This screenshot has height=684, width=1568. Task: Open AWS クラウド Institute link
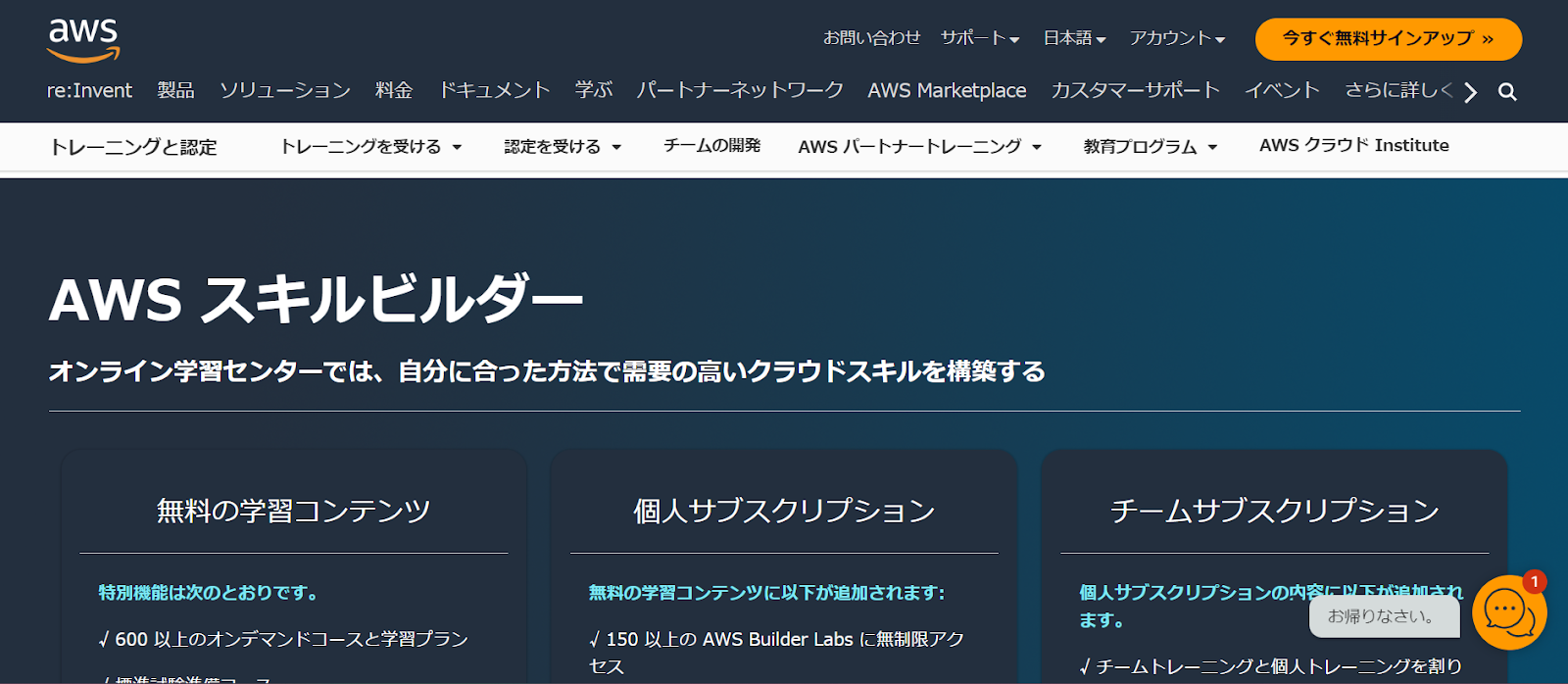(1353, 146)
